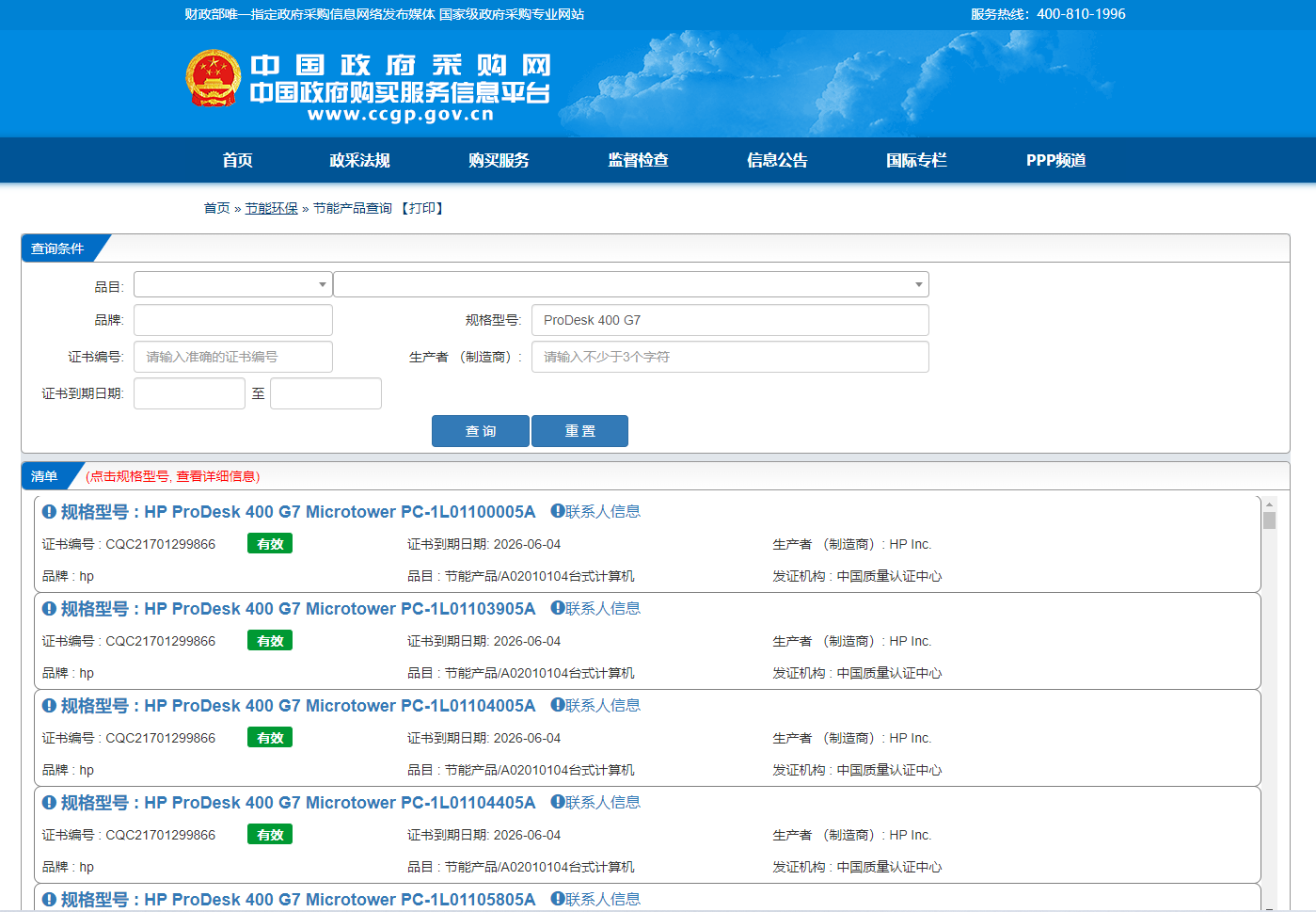Open 监督检查 menu item
1316x912 pixels.
638,160
